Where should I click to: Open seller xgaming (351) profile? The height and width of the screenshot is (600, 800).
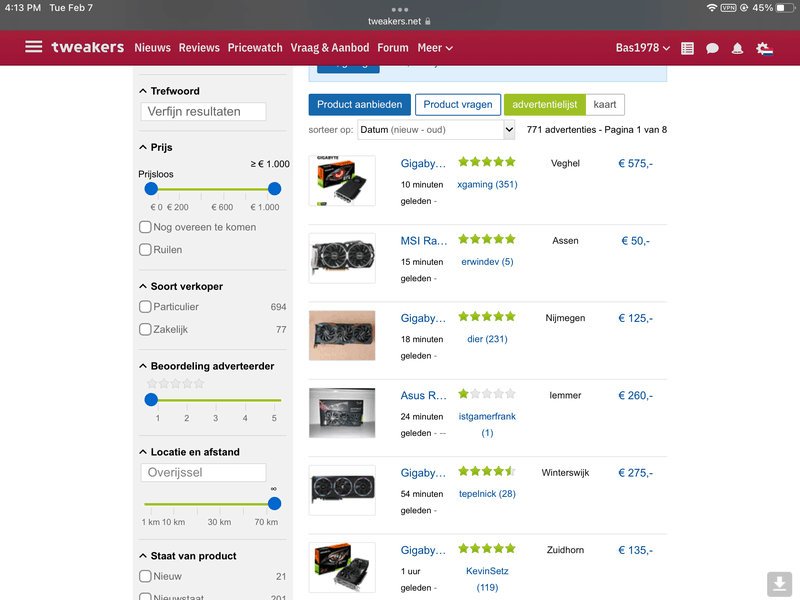coord(487,184)
